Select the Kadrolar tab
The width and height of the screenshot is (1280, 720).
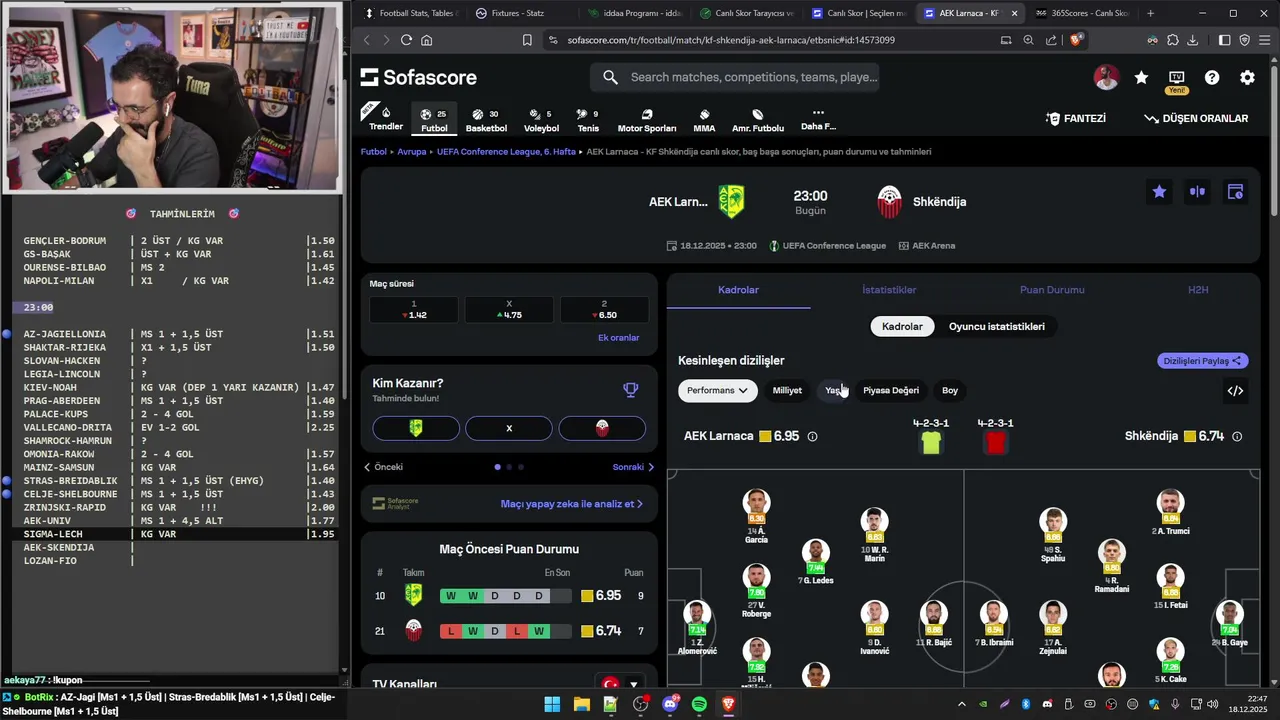click(x=738, y=290)
